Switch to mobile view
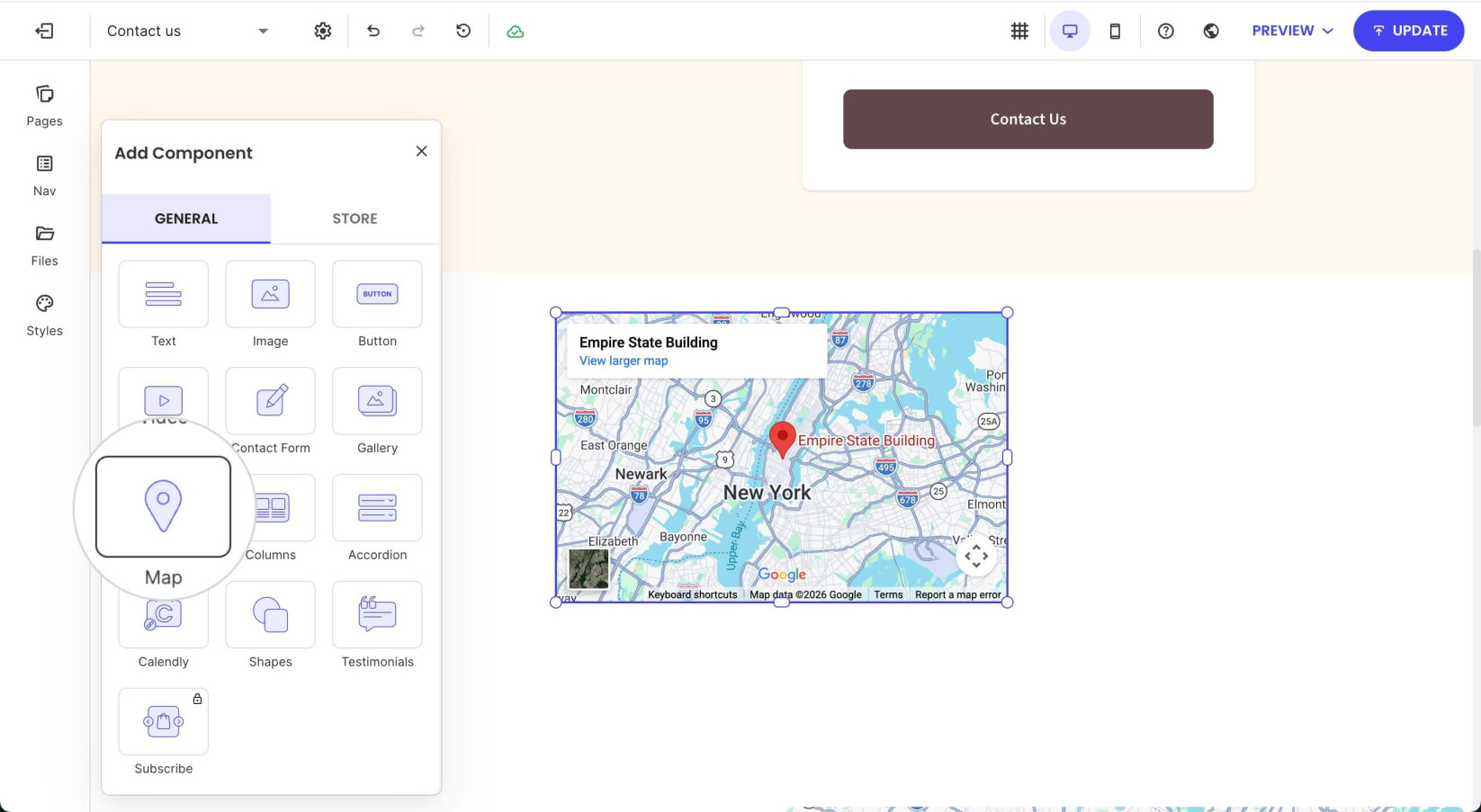Screen dimensions: 1481x812 (1115, 31)
